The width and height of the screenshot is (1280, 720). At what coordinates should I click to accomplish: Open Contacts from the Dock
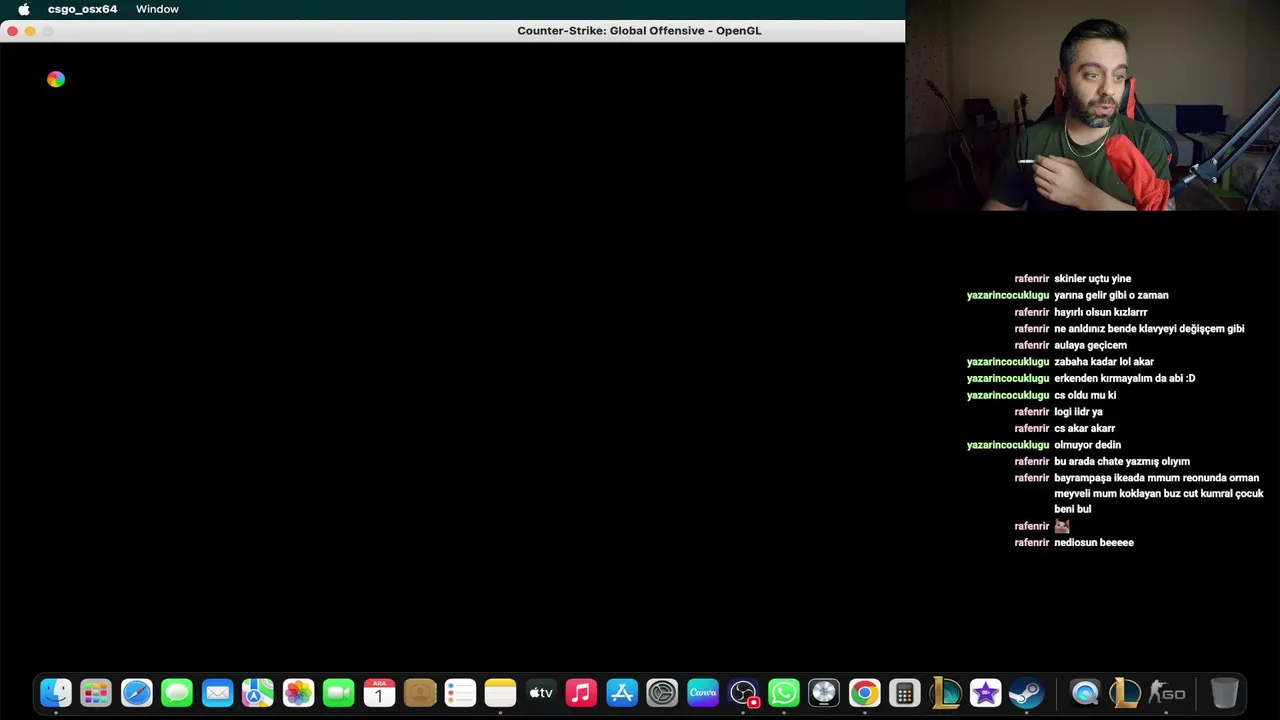tap(420, 693)
